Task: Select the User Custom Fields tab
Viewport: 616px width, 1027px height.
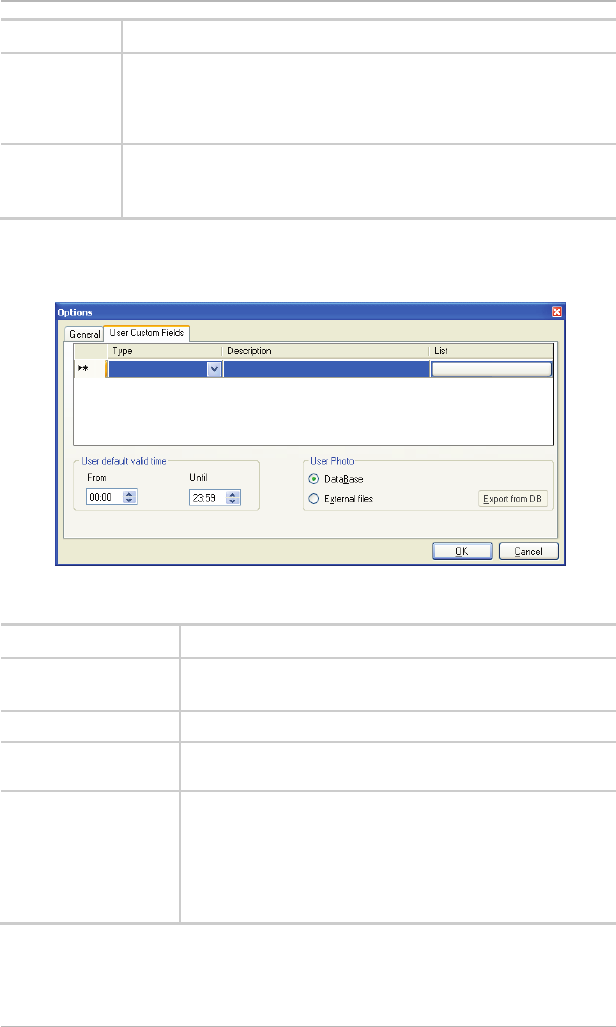Action: [147, 333]
